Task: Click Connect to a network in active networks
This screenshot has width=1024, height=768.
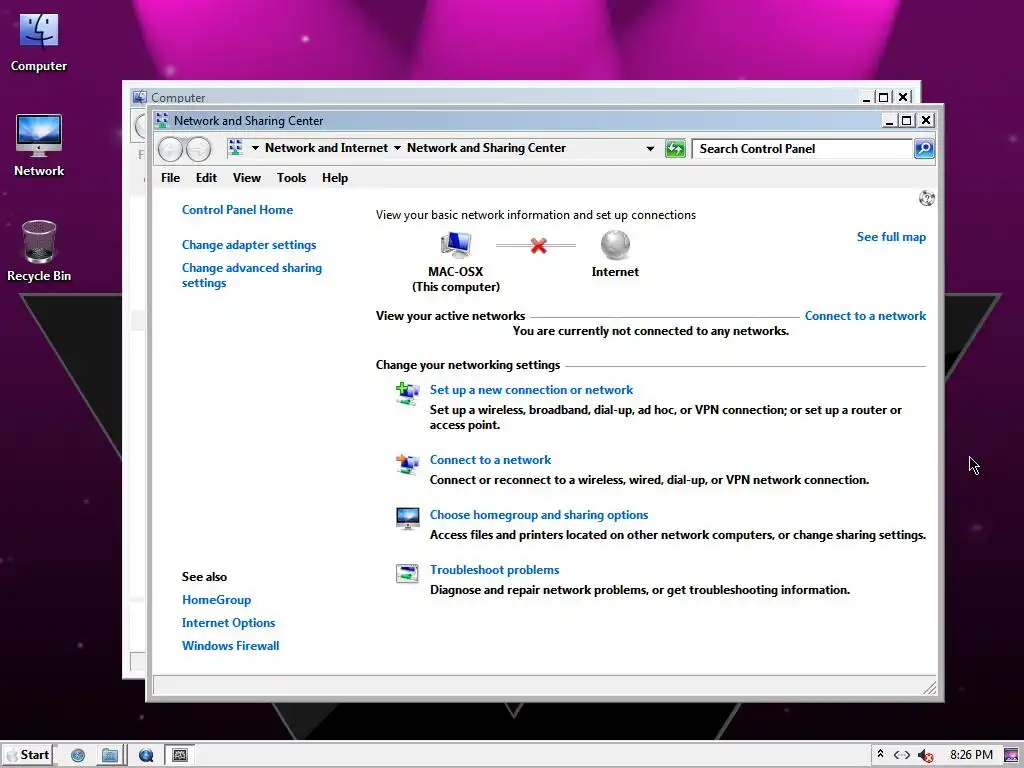Action: click(x=865, y=315)
